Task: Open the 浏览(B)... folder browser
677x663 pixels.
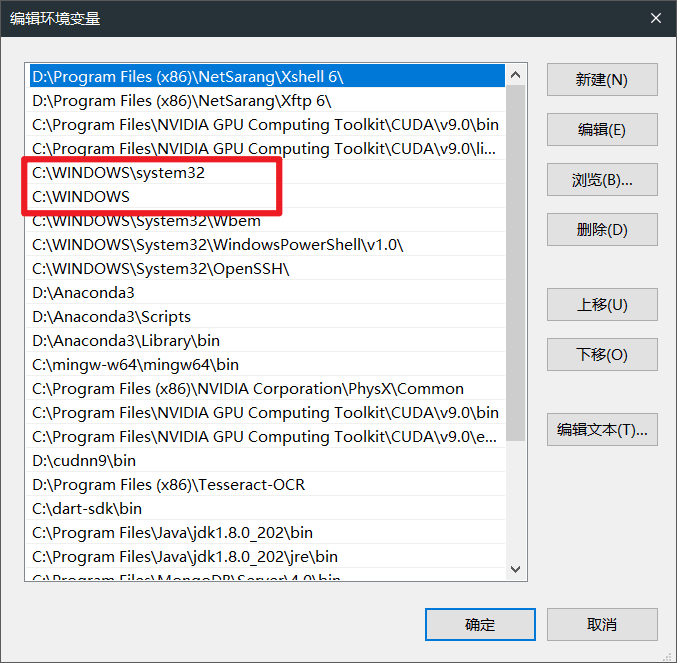Action: click(x=602, y=180)
